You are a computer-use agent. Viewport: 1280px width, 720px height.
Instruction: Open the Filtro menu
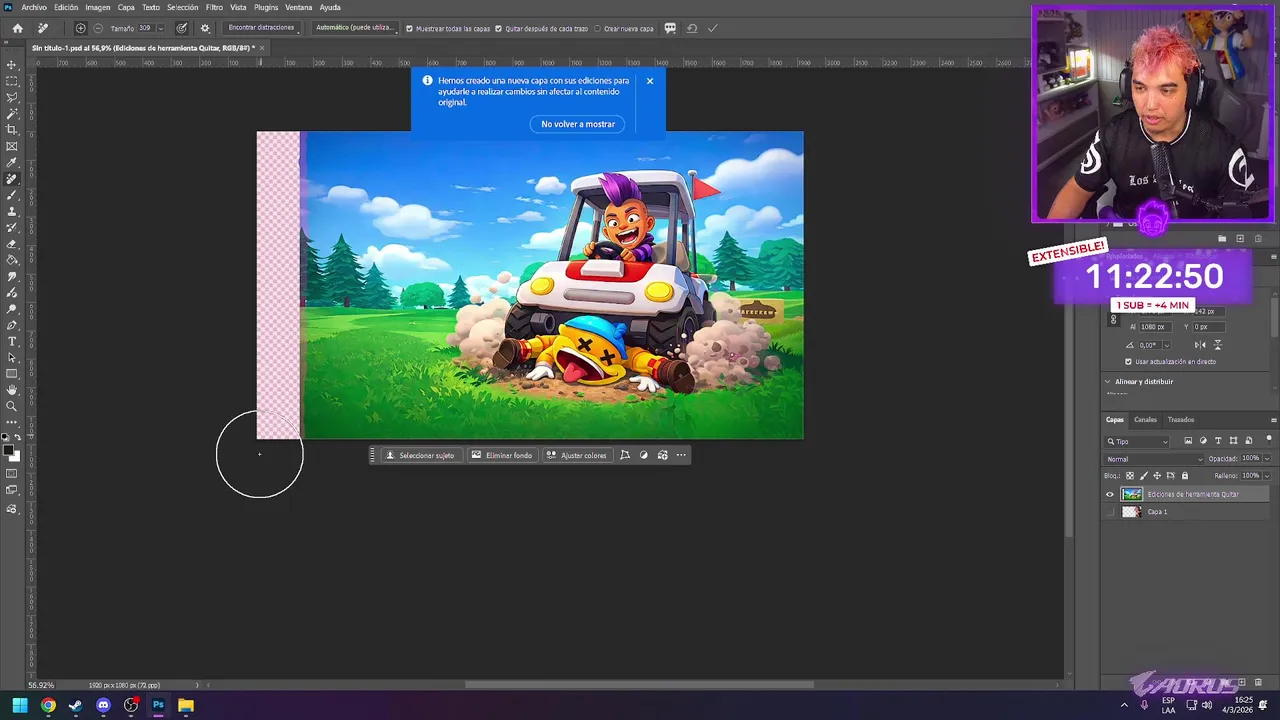214,7
